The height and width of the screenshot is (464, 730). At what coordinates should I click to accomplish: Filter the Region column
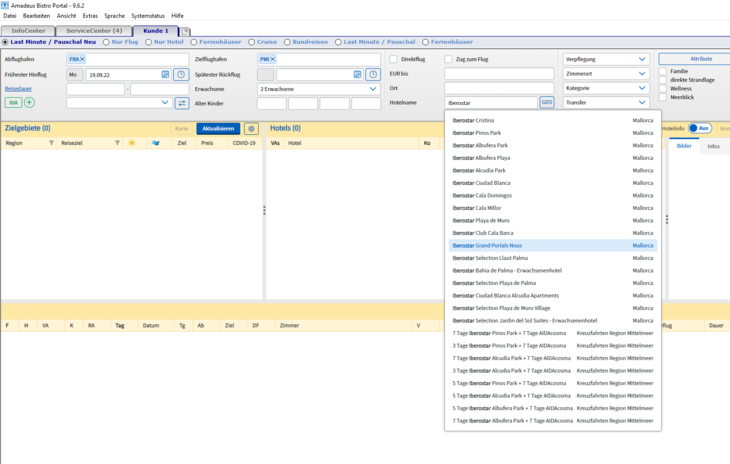click(x=51, y=143)
